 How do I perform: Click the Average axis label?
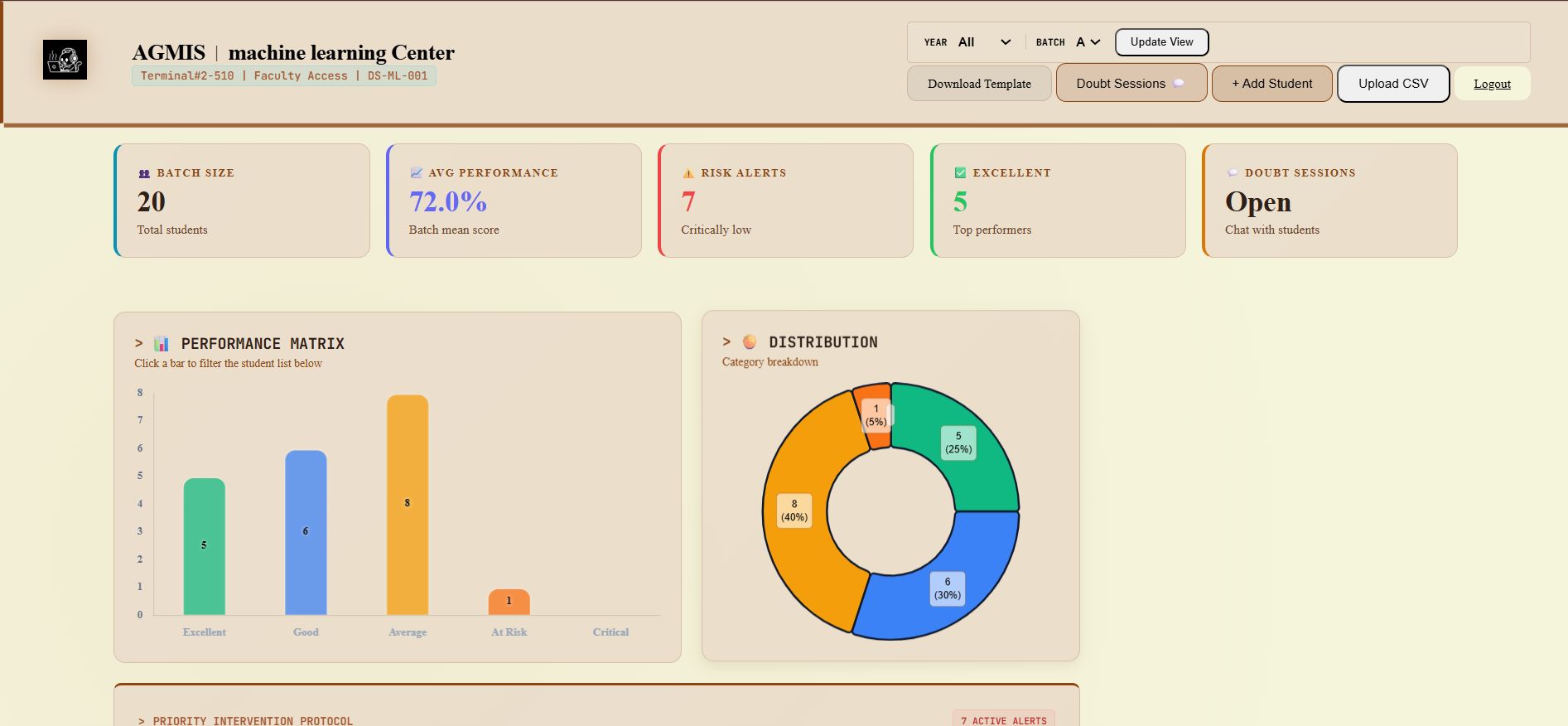click(408, 632)
